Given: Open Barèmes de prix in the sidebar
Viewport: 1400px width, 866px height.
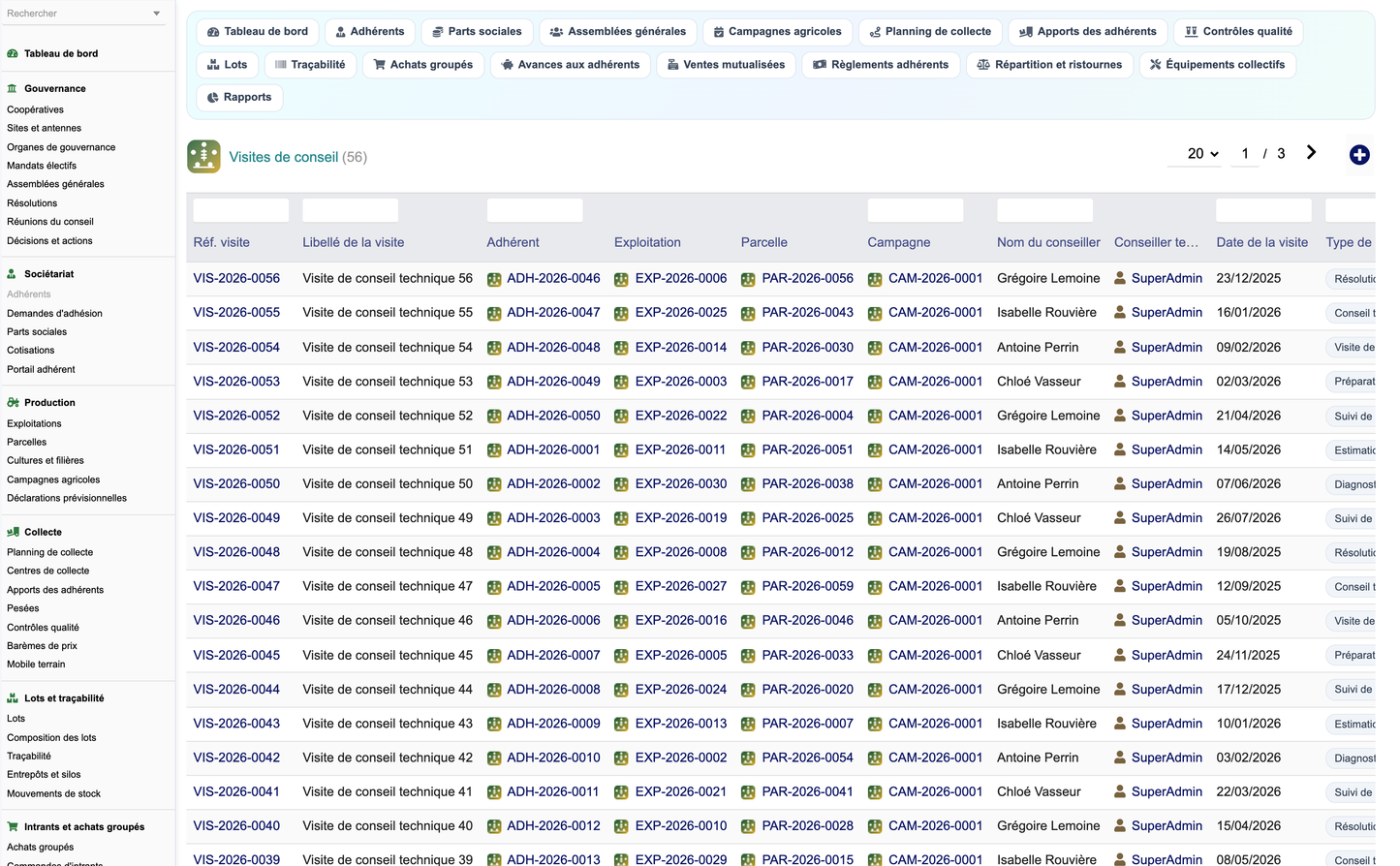Looking at the screenshot, I should point(42,646).
